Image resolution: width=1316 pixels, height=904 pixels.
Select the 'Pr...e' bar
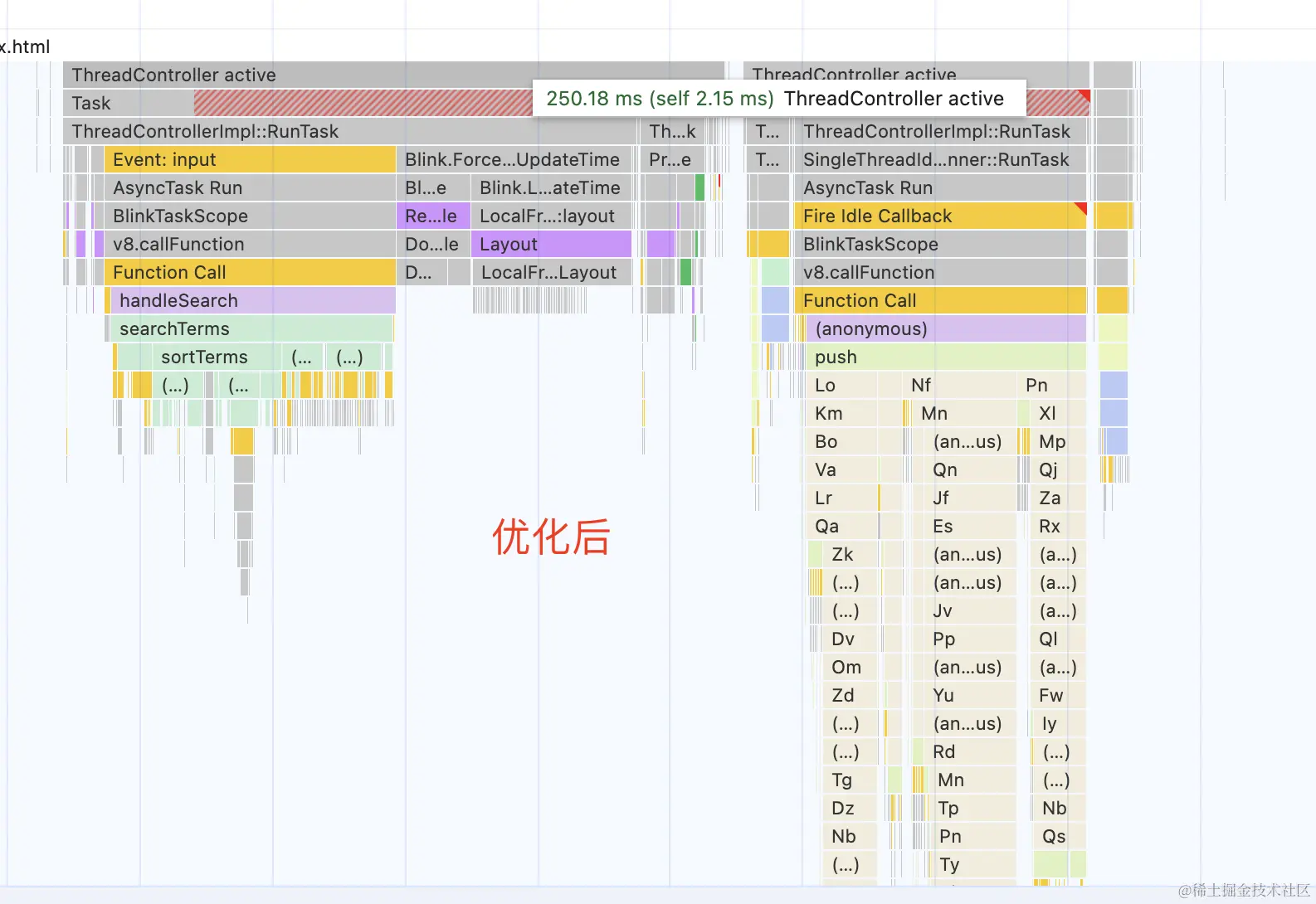(x=672, y=159)
